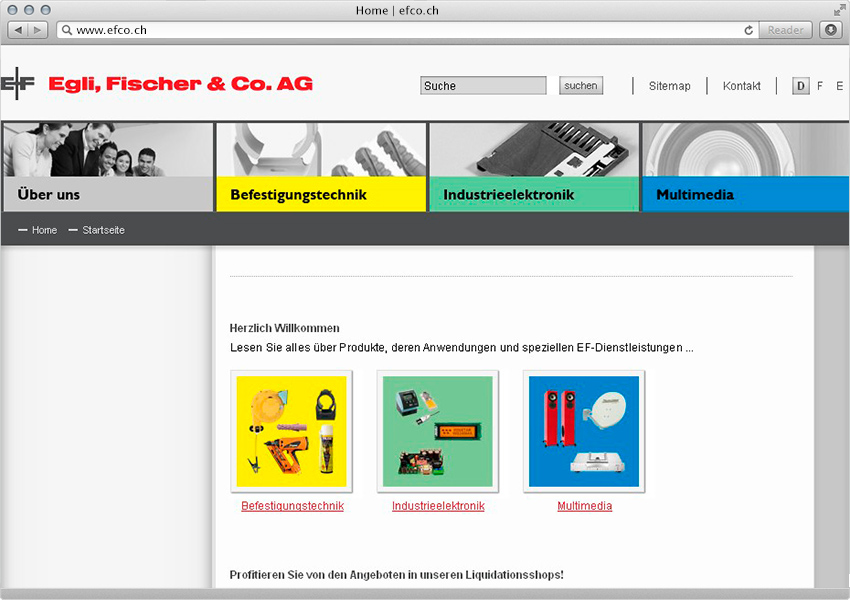Open the yellow Befestigungstechnik navigation tab
Image resolution: width=850 pixels, height=600 pixels.
(321, 194)
